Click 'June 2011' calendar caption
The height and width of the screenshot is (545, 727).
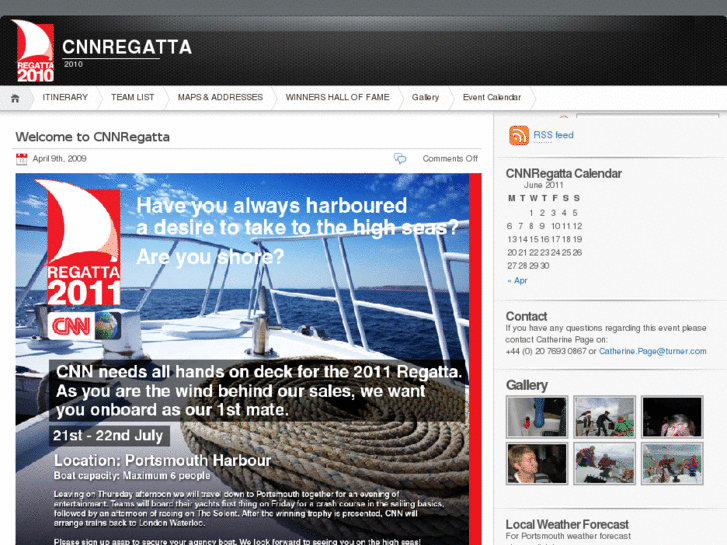click(543, 185)
